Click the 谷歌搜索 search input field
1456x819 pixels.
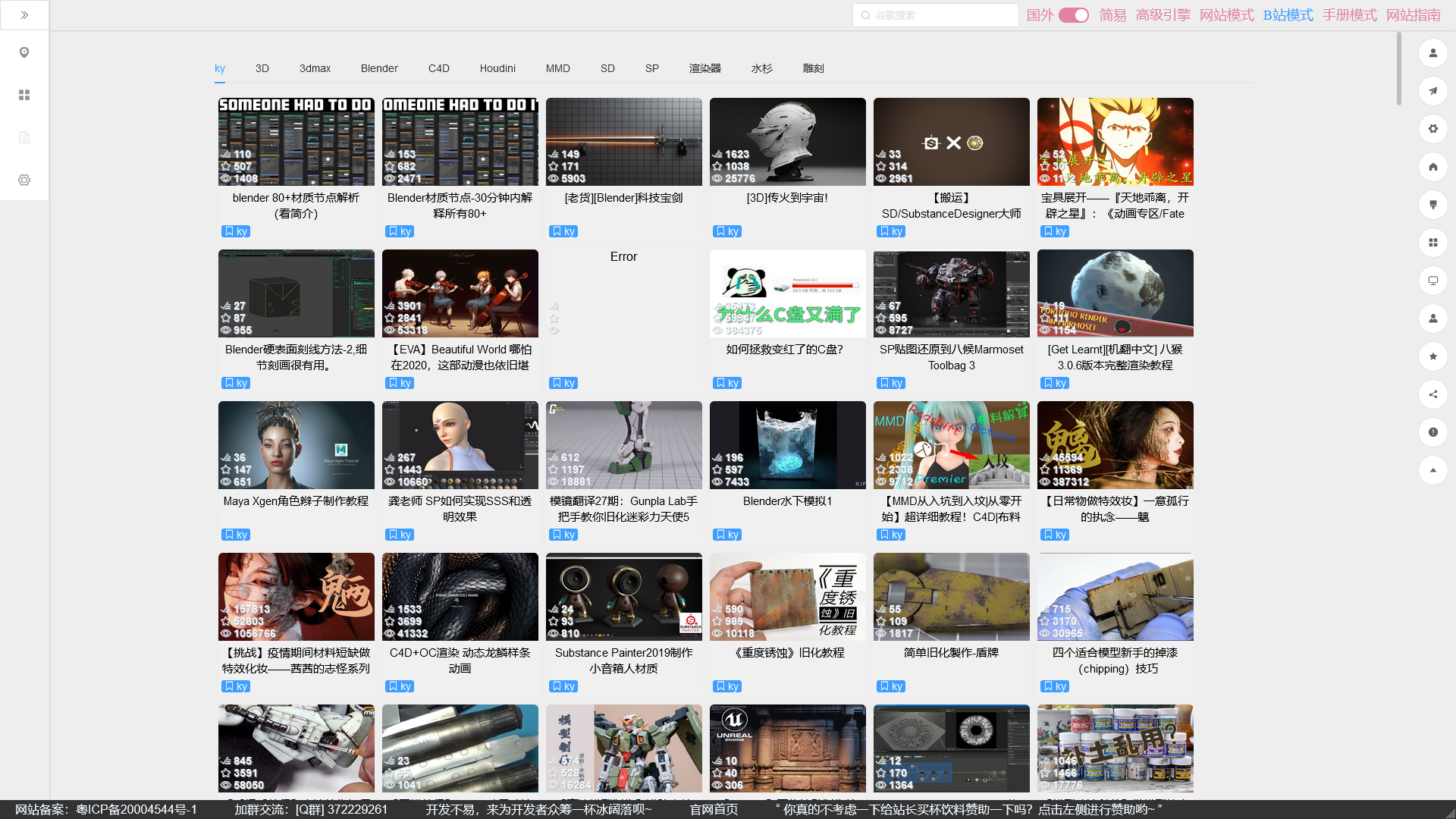click(940, 15)
